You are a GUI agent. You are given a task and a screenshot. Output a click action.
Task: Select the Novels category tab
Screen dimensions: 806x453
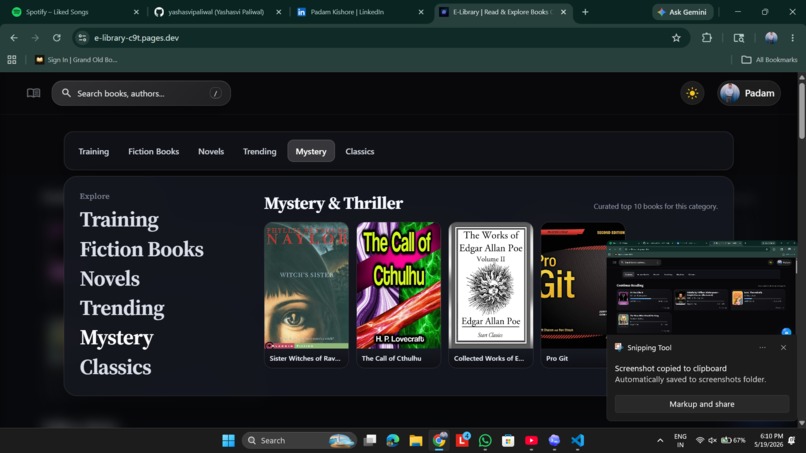point(211,151)
